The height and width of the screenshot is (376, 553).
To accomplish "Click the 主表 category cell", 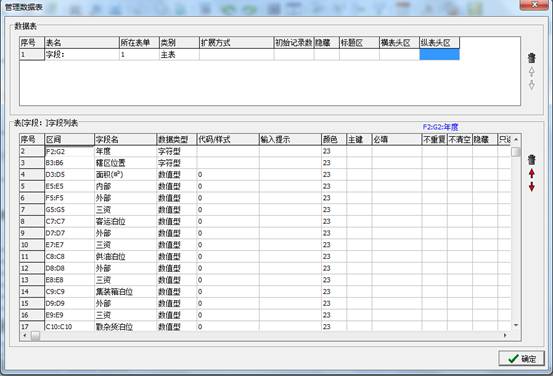I will click(179, 55).
